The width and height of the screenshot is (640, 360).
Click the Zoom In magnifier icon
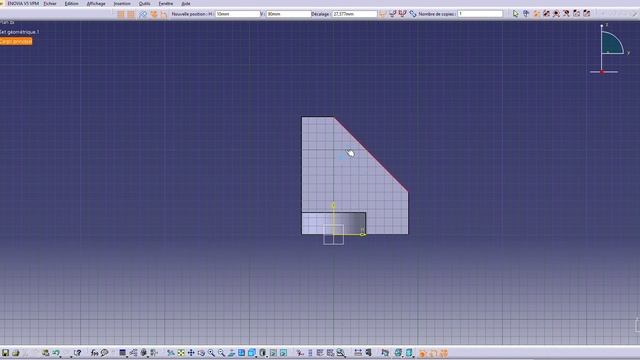point(211,353)
